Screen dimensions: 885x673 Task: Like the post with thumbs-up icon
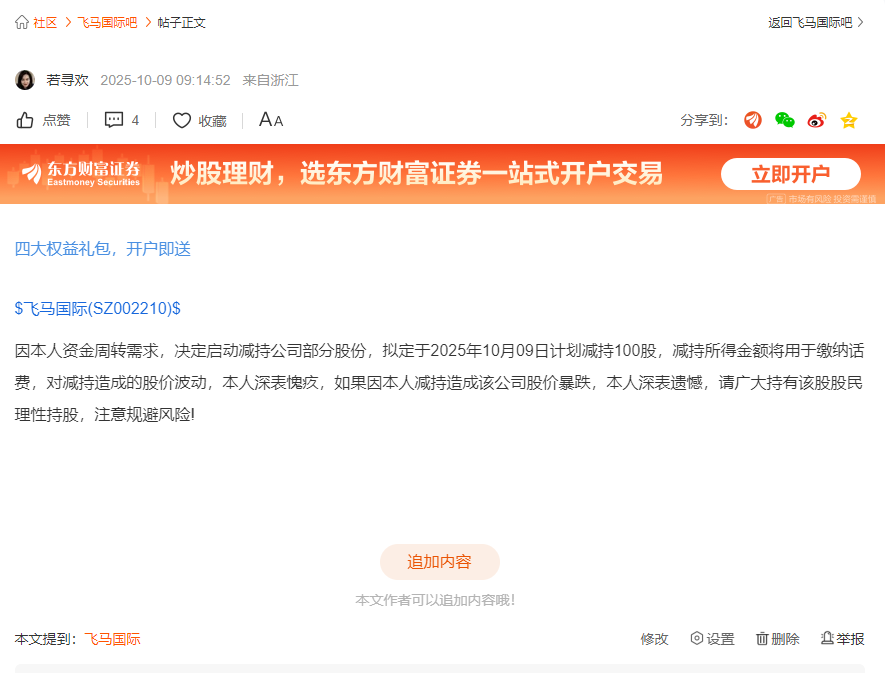tap(25, 120)
